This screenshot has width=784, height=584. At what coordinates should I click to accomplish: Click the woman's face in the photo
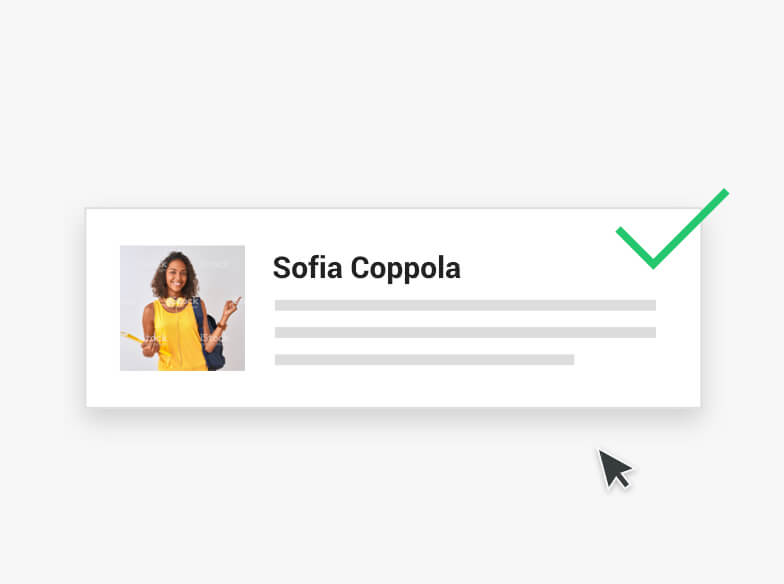click(x=176, y=278)
